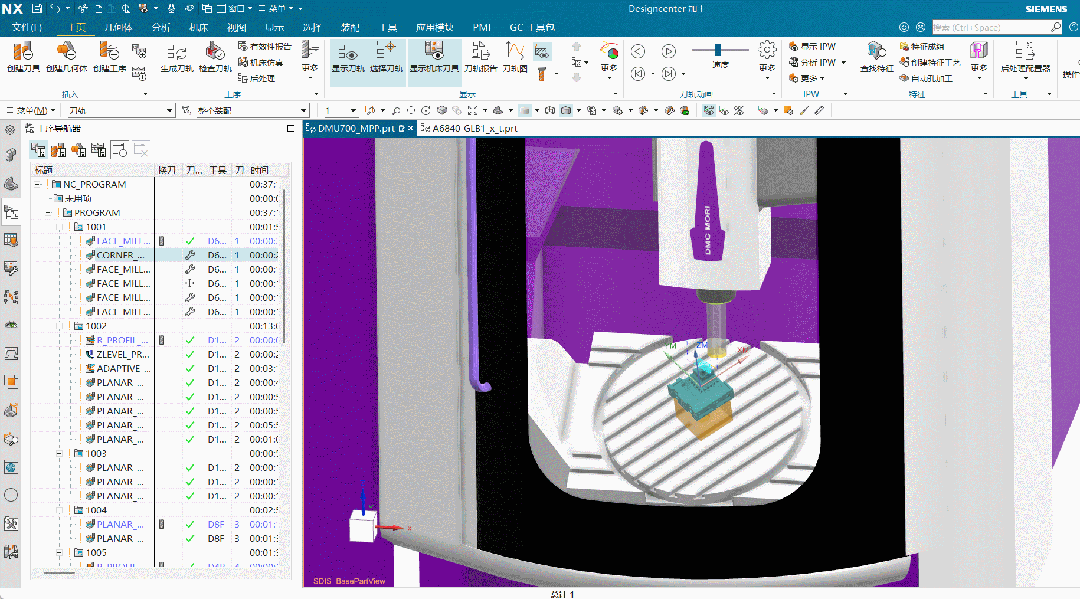The height and width of the screenshot is (599, 1080).
Task: Toggle Display Tool Path (显示刀轨) on the ribbon
Action: pyautogui.click(x=347, y=57)
